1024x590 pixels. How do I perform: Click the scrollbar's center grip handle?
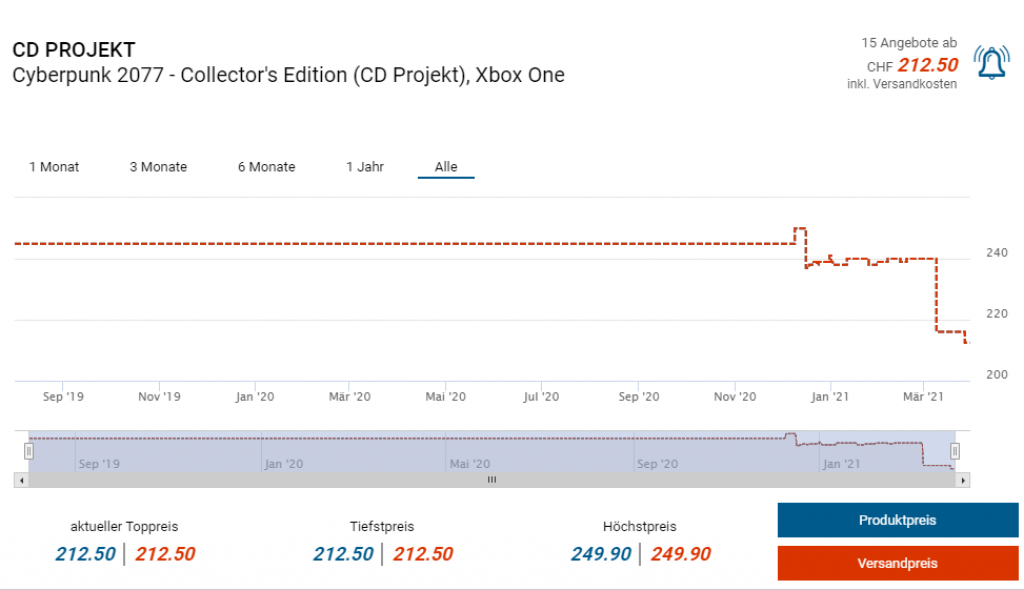(x=491, y=480)
